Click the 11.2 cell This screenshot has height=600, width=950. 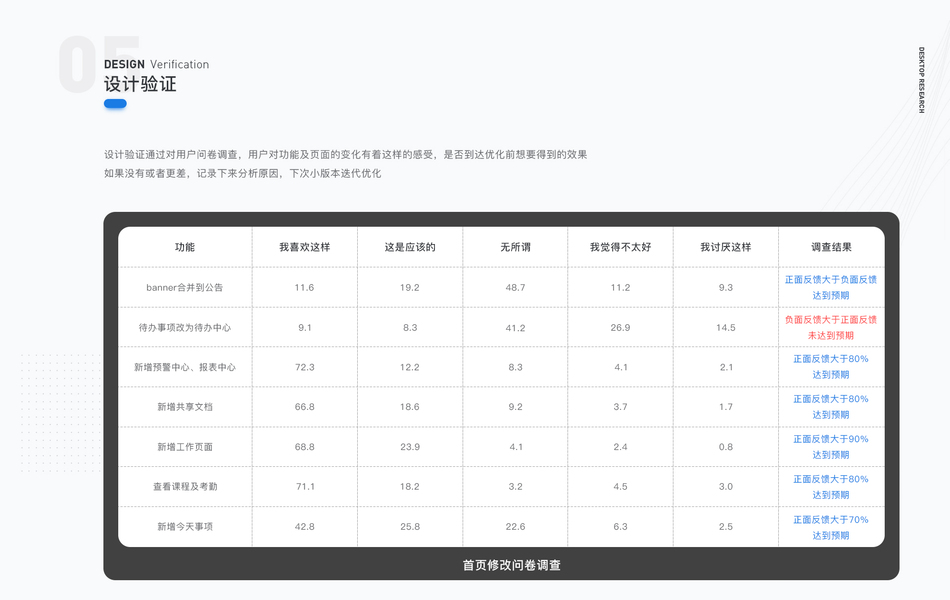click(620, 287)
